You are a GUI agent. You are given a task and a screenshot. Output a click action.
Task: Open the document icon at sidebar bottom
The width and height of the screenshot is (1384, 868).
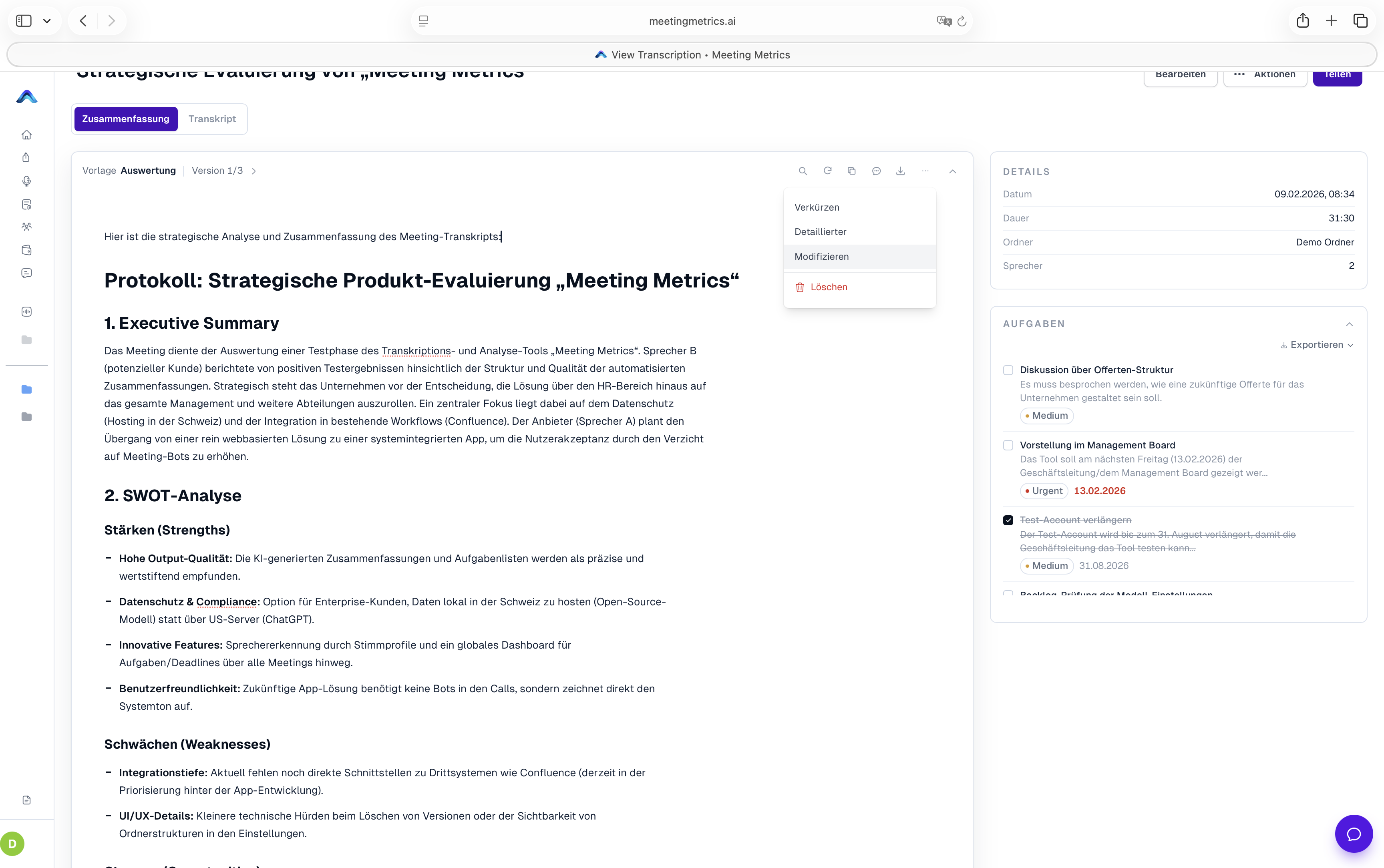click(x=26, y=800)
